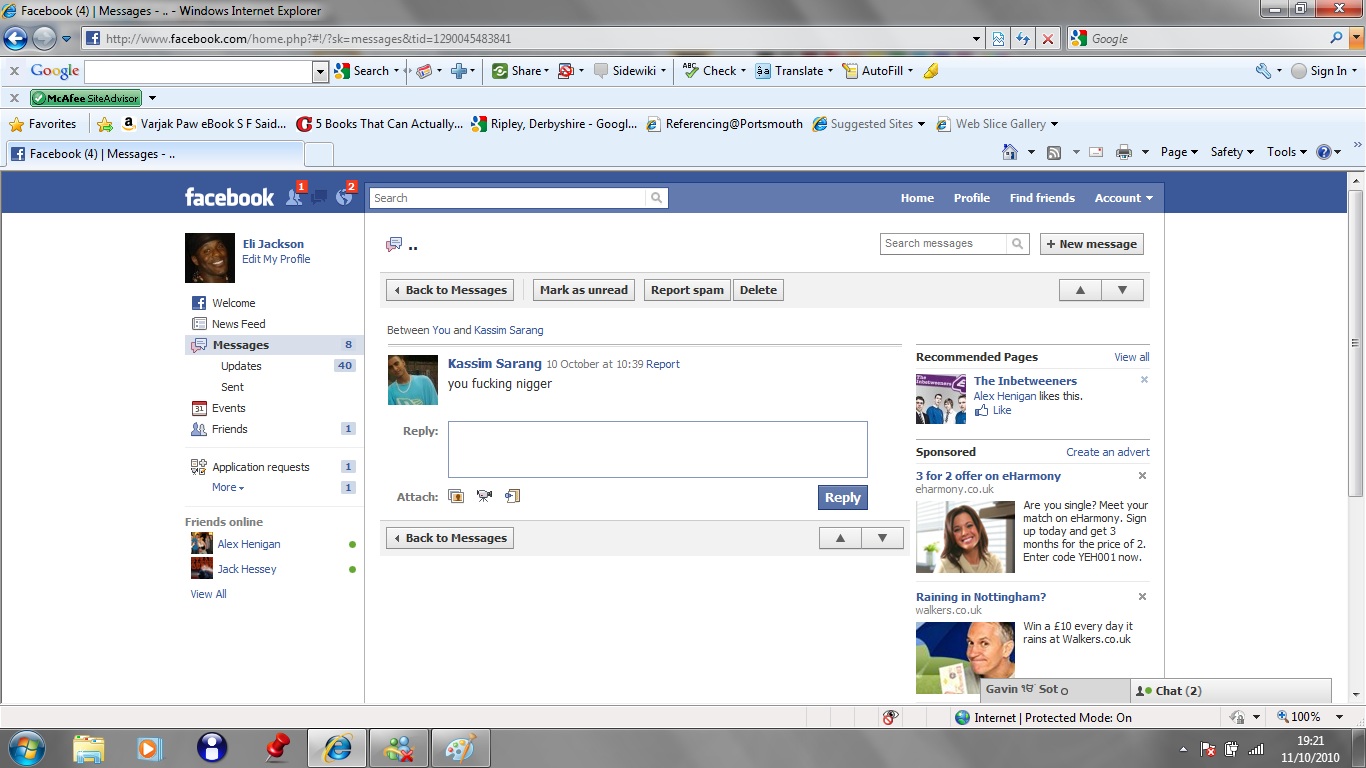Click the Internet Explorer refresh icon

tap(1022, 39)
